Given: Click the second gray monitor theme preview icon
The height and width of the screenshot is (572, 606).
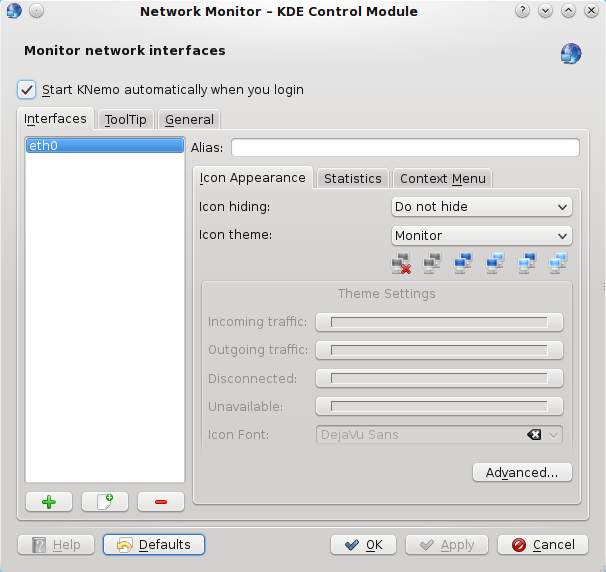Looking at the screenshot, I should [432, 263].
